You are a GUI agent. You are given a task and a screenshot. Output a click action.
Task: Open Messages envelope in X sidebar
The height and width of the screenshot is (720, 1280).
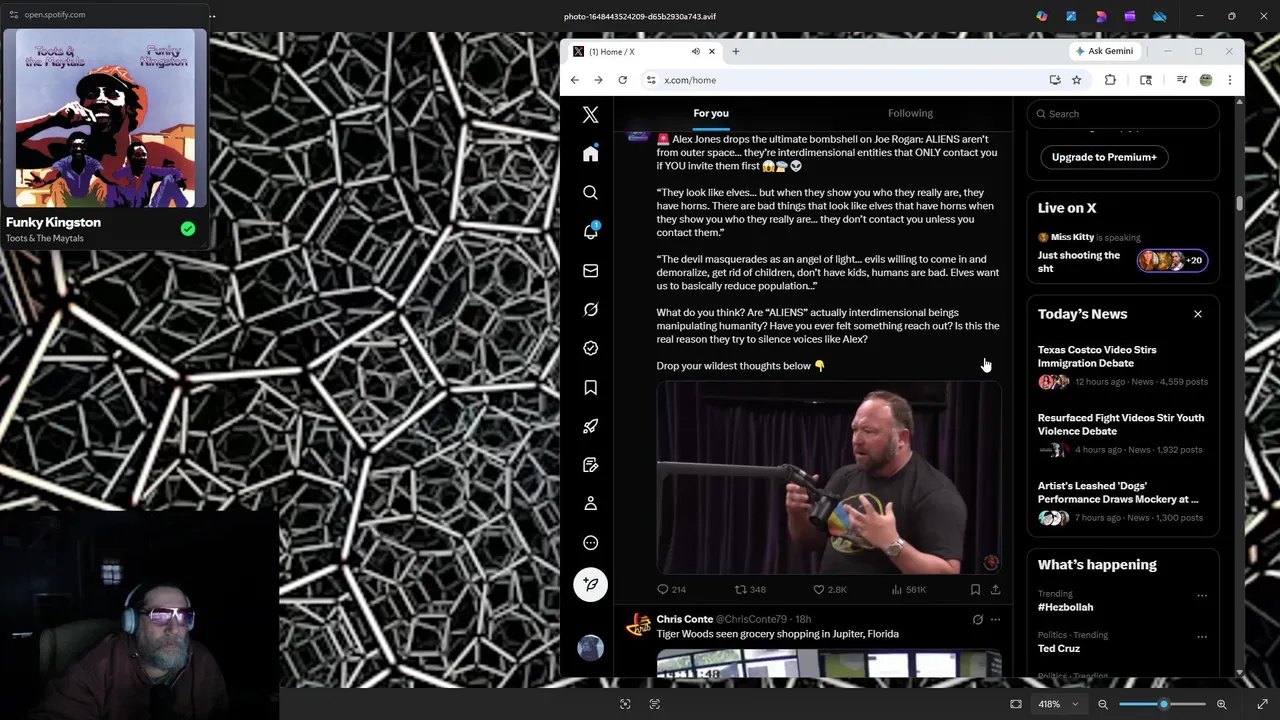click(590, 270)
